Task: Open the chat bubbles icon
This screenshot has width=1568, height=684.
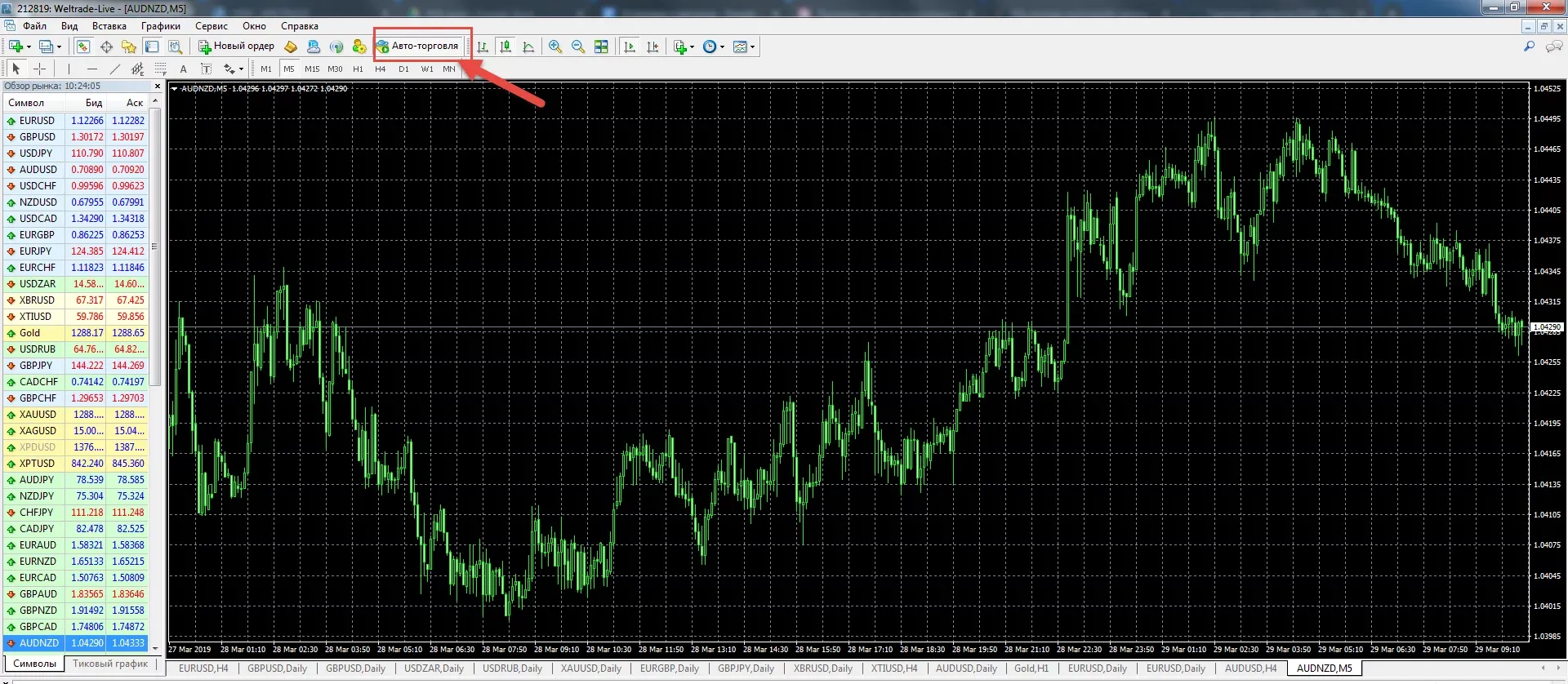Action: pyautogui.click(x=1554, y=47)
